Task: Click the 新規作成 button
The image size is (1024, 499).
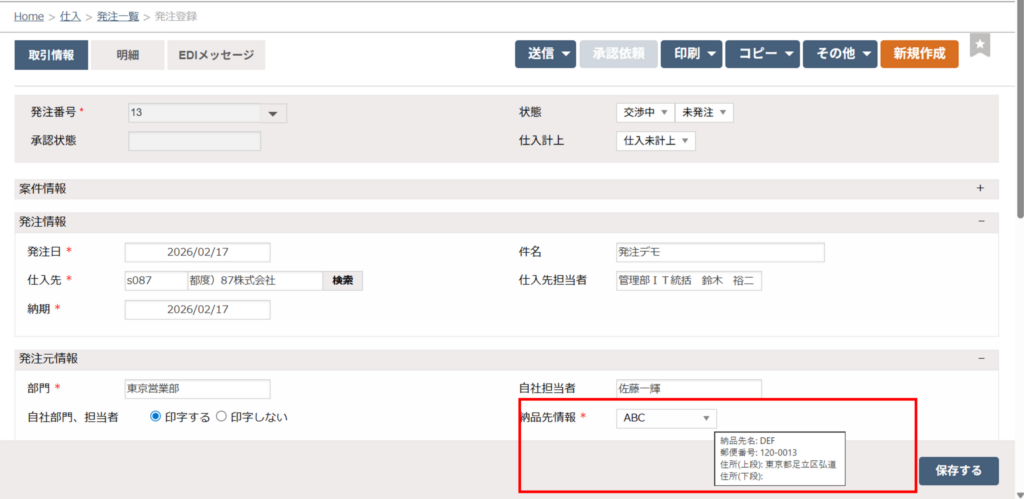Action: click(919, 54)
